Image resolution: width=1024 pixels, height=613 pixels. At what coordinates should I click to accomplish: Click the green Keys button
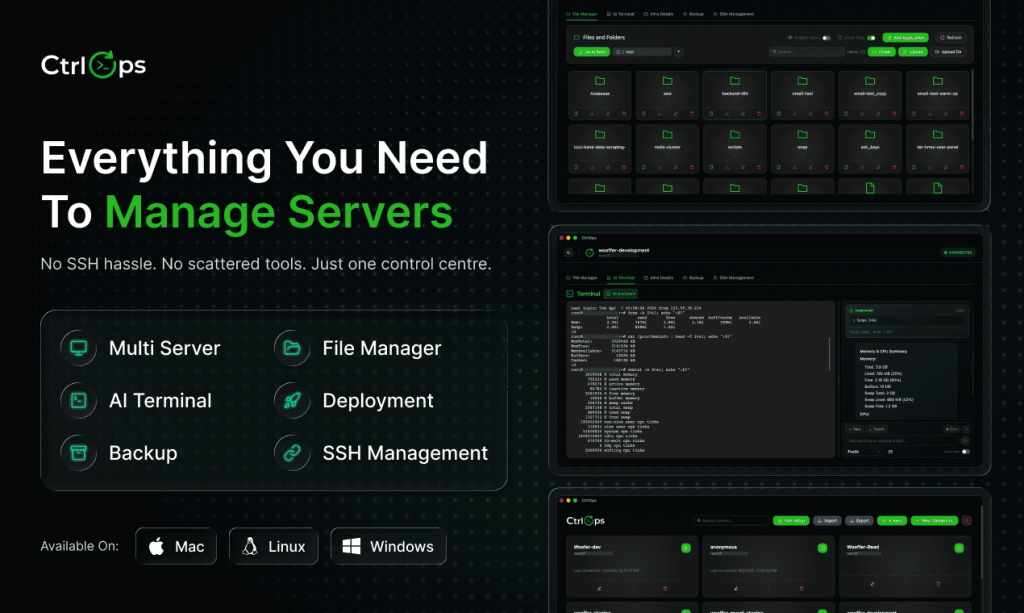(892, 520)
